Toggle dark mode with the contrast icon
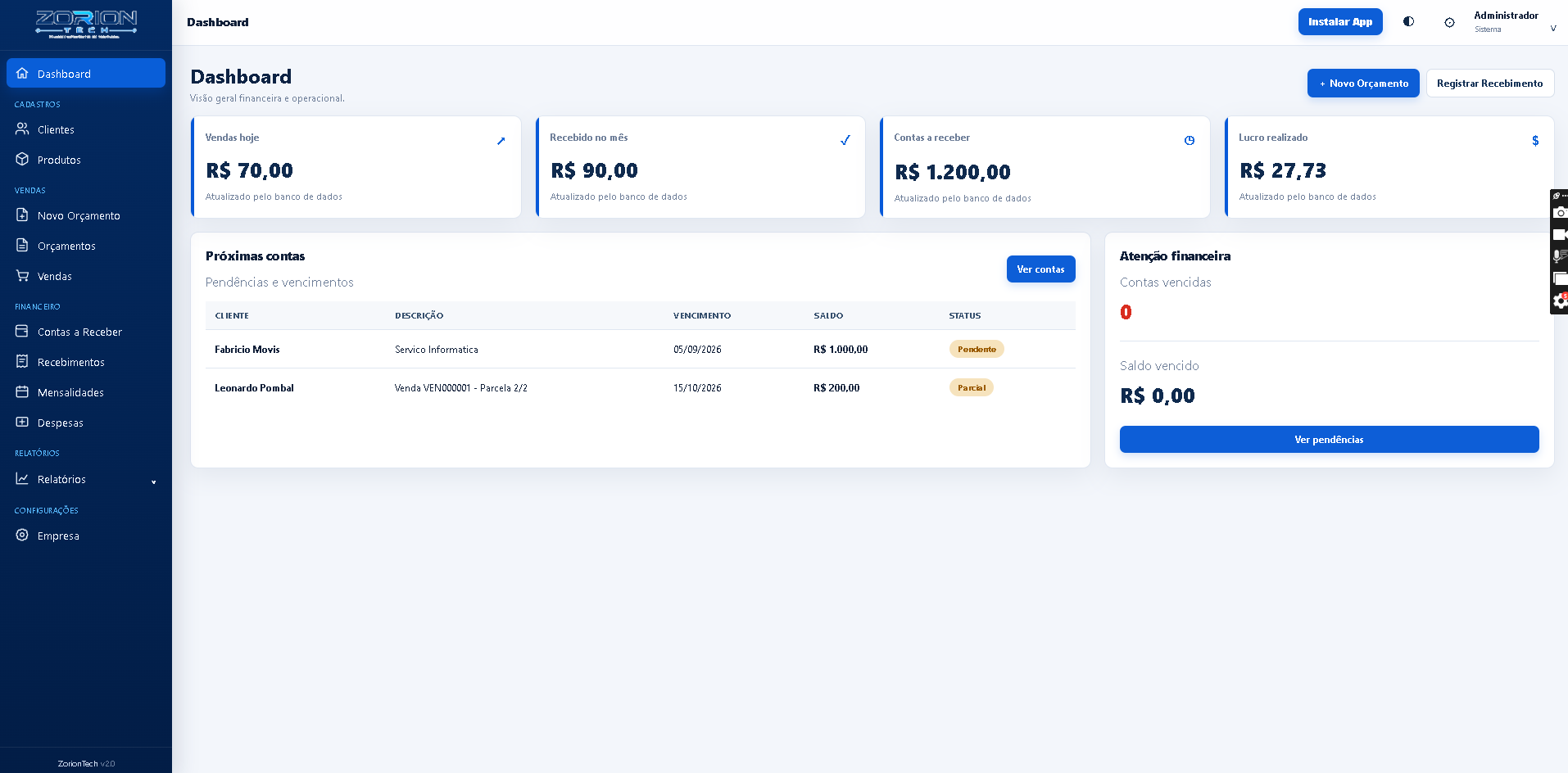This screenshot has height=773, width=1568. click(x=1408, y=22)
